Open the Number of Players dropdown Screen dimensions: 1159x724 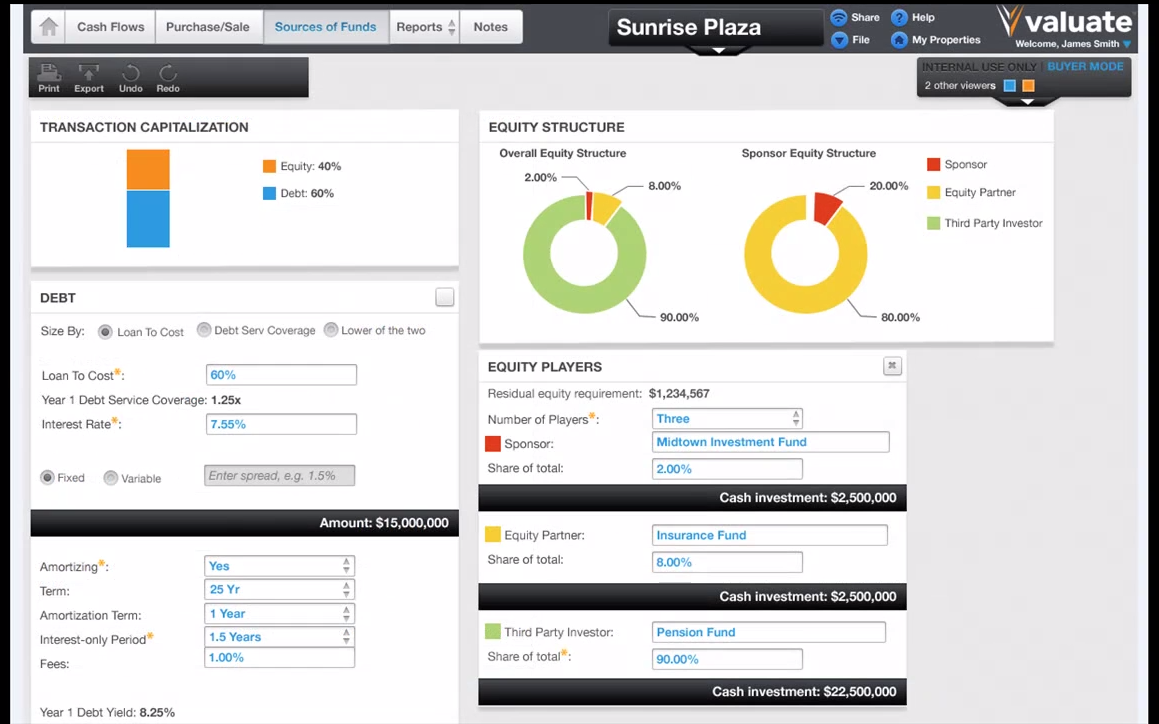pyautogui.click(x=727, y=419)
